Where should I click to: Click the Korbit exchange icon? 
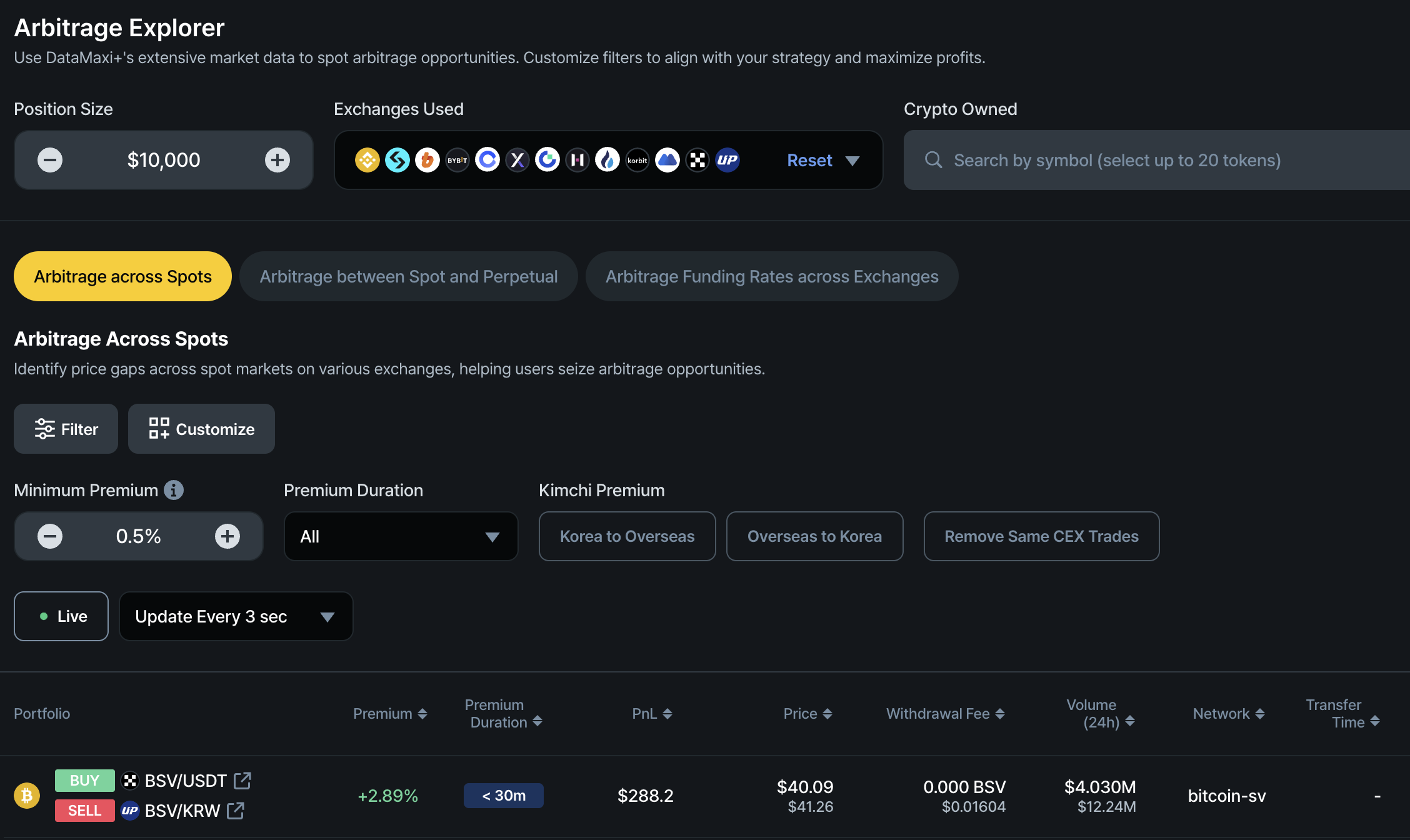click(x=637, y=160)
